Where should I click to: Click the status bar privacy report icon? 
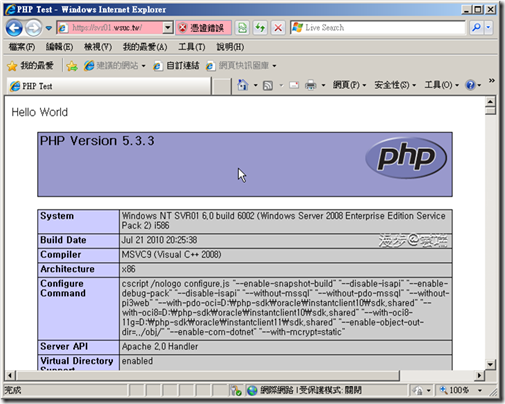[x=417, y=390]
